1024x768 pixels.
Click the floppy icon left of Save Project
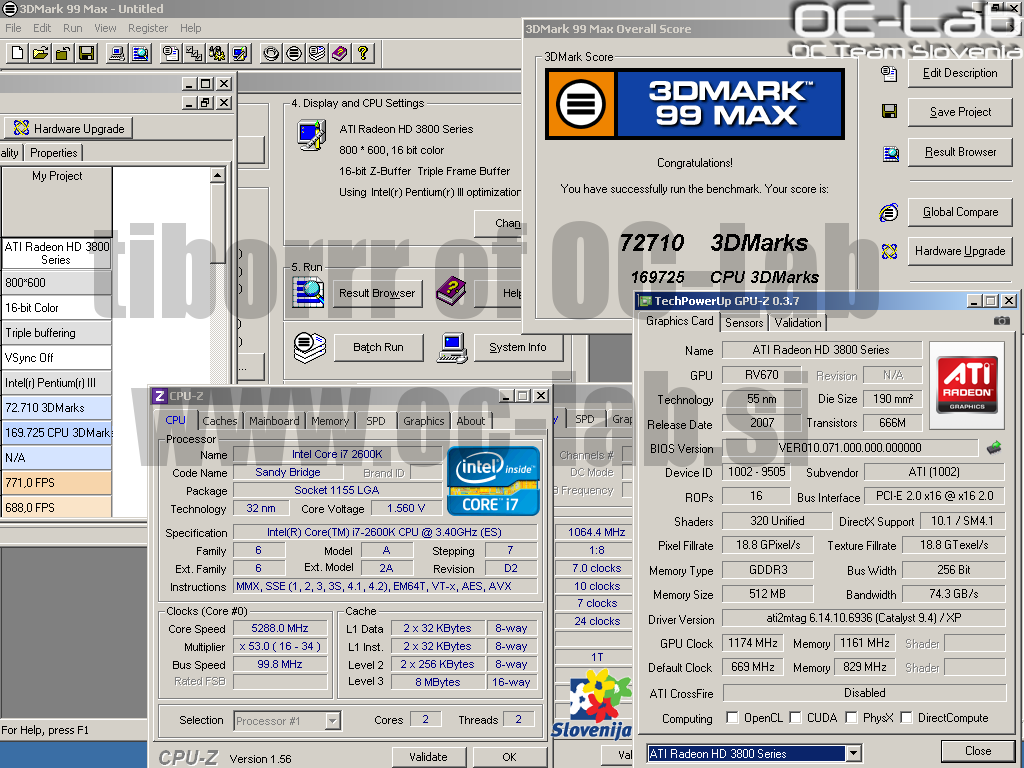click(x=889, y=111)
